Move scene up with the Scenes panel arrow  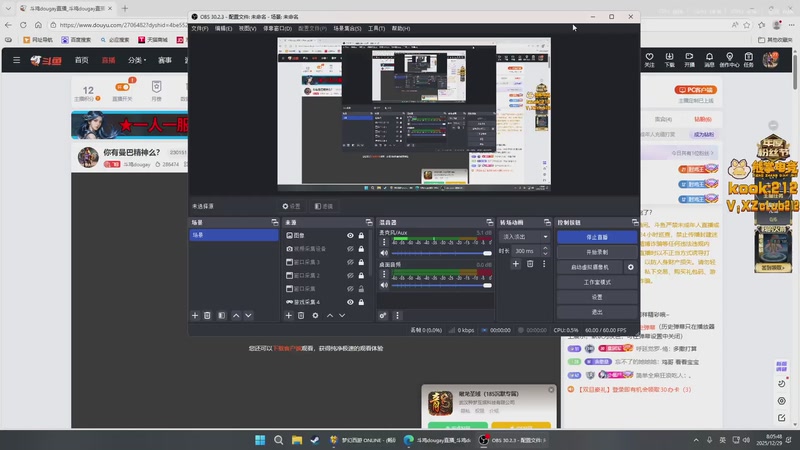pos(236,316)
